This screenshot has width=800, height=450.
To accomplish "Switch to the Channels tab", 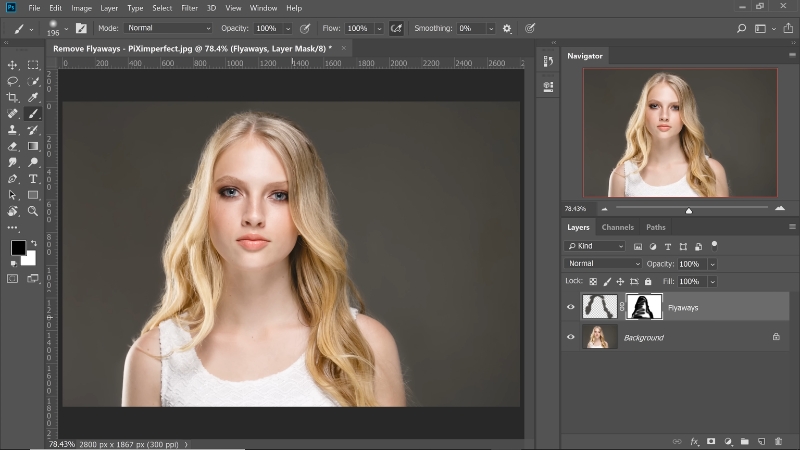I will (617, 227).
